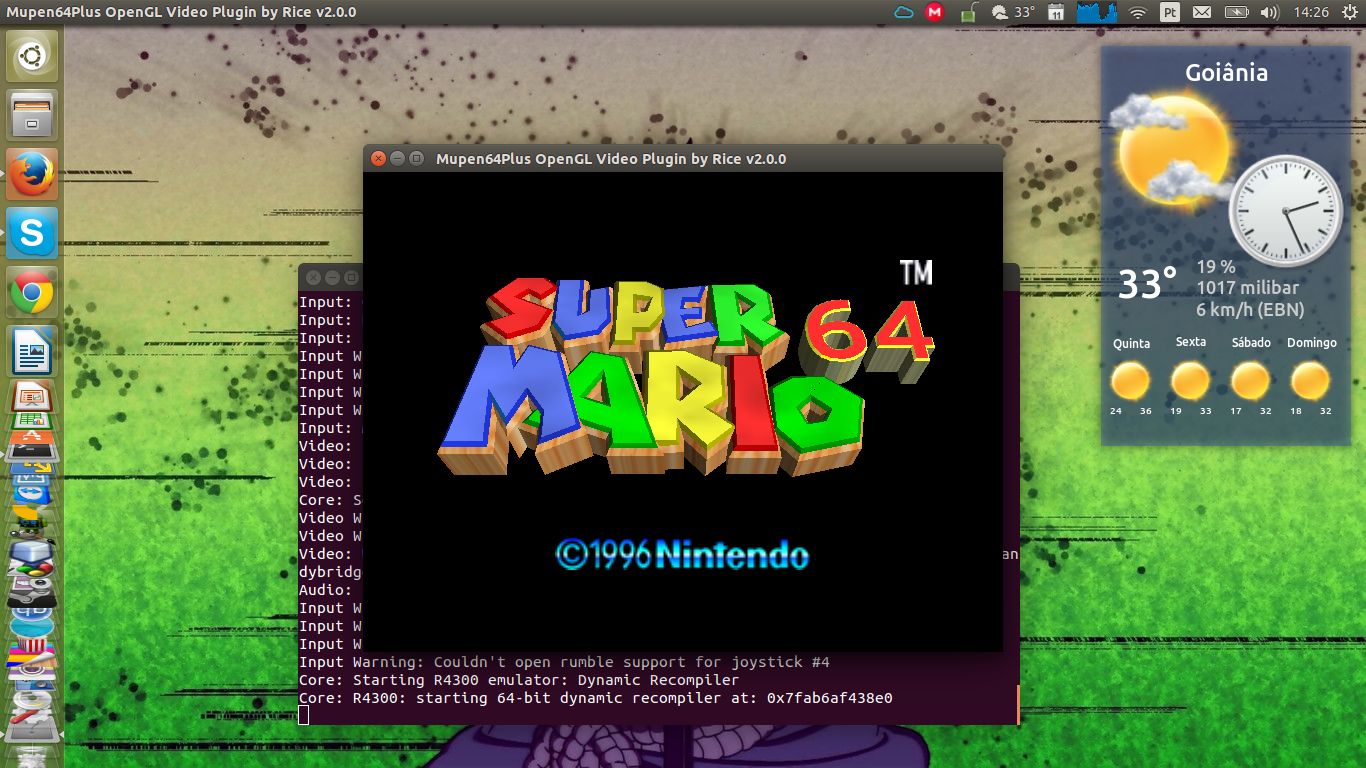This screenshot has height=768, width=1366.
Task: Click the 33° temperature in weather widget
Action: click(x=1147, y=285)
